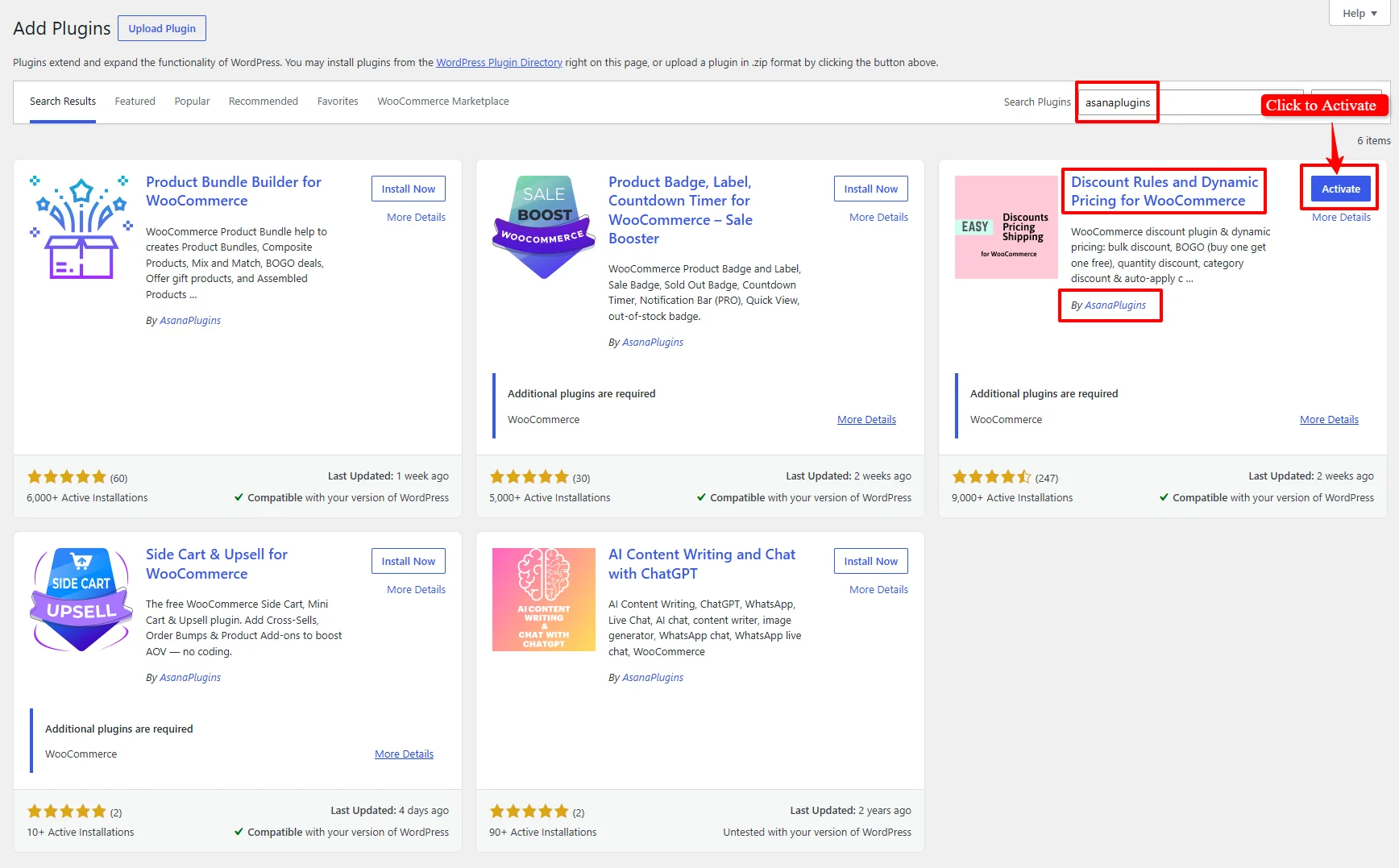Switch to the Popular tab
The image size is (1399, 868).
pos(192,102)
